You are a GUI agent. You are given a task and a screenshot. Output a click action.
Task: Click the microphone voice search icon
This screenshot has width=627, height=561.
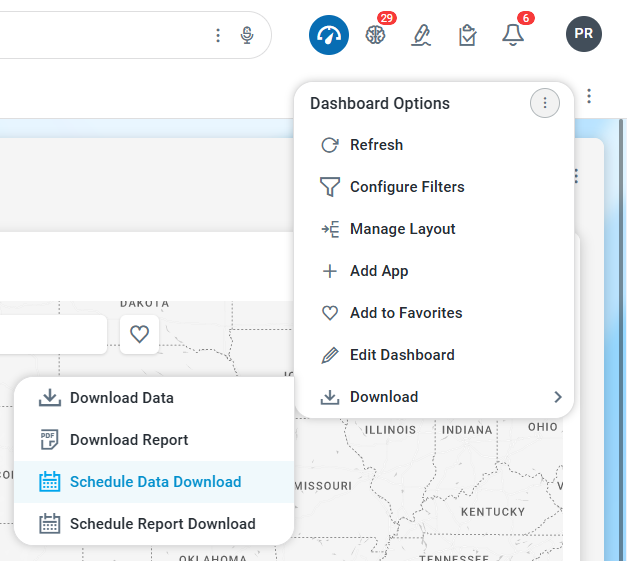(x=247, y=35)
